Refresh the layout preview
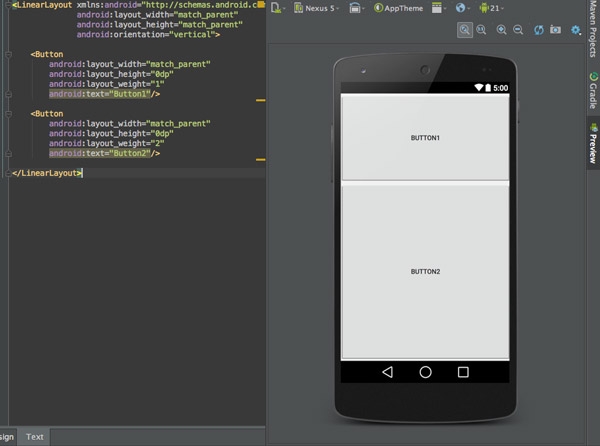 [x=539, y=30]
